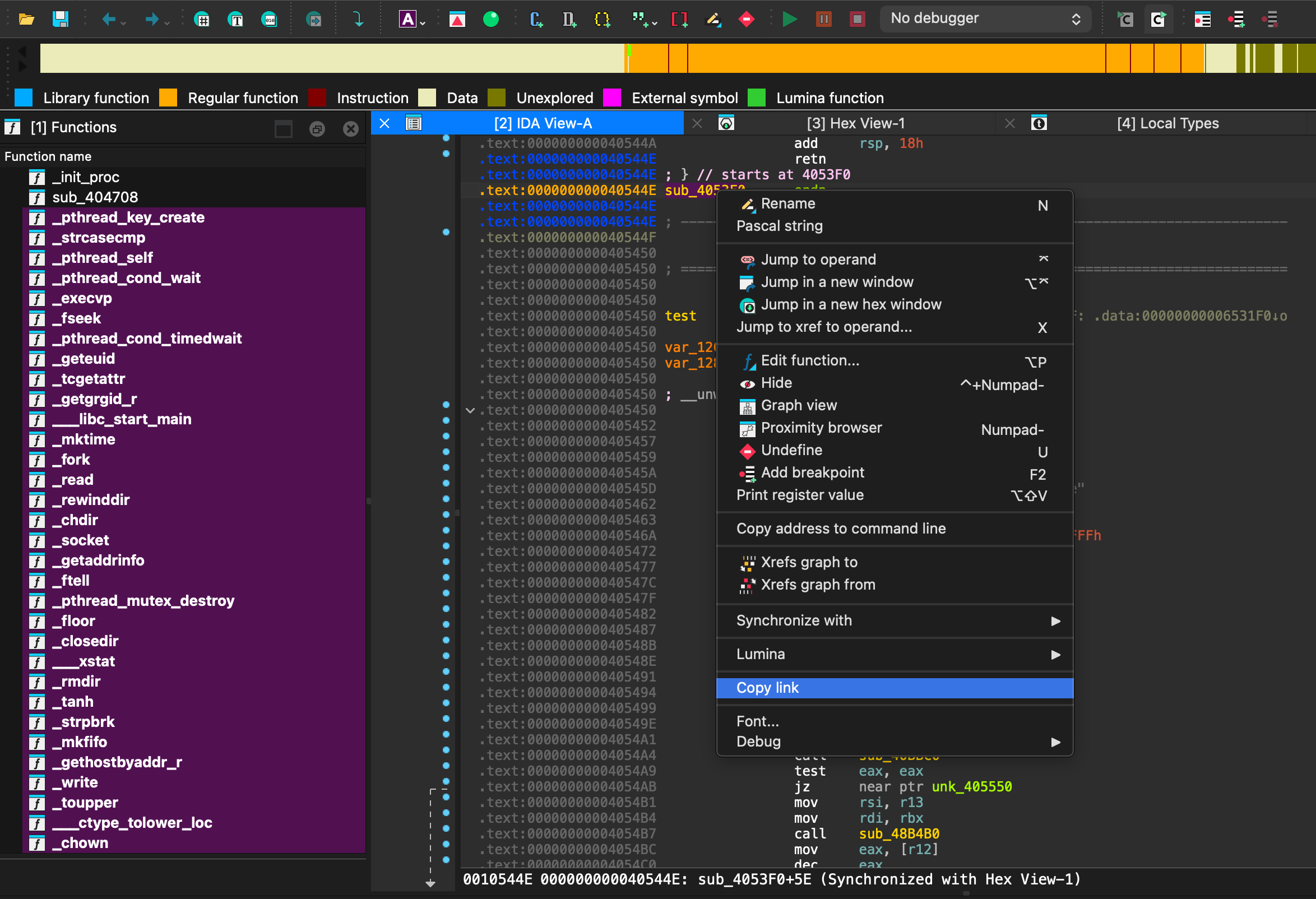Image resolution: width=1316 pixels, height=899 pixels.
Task: Click the green circle toolbar icon
Action: coord(491,19)
